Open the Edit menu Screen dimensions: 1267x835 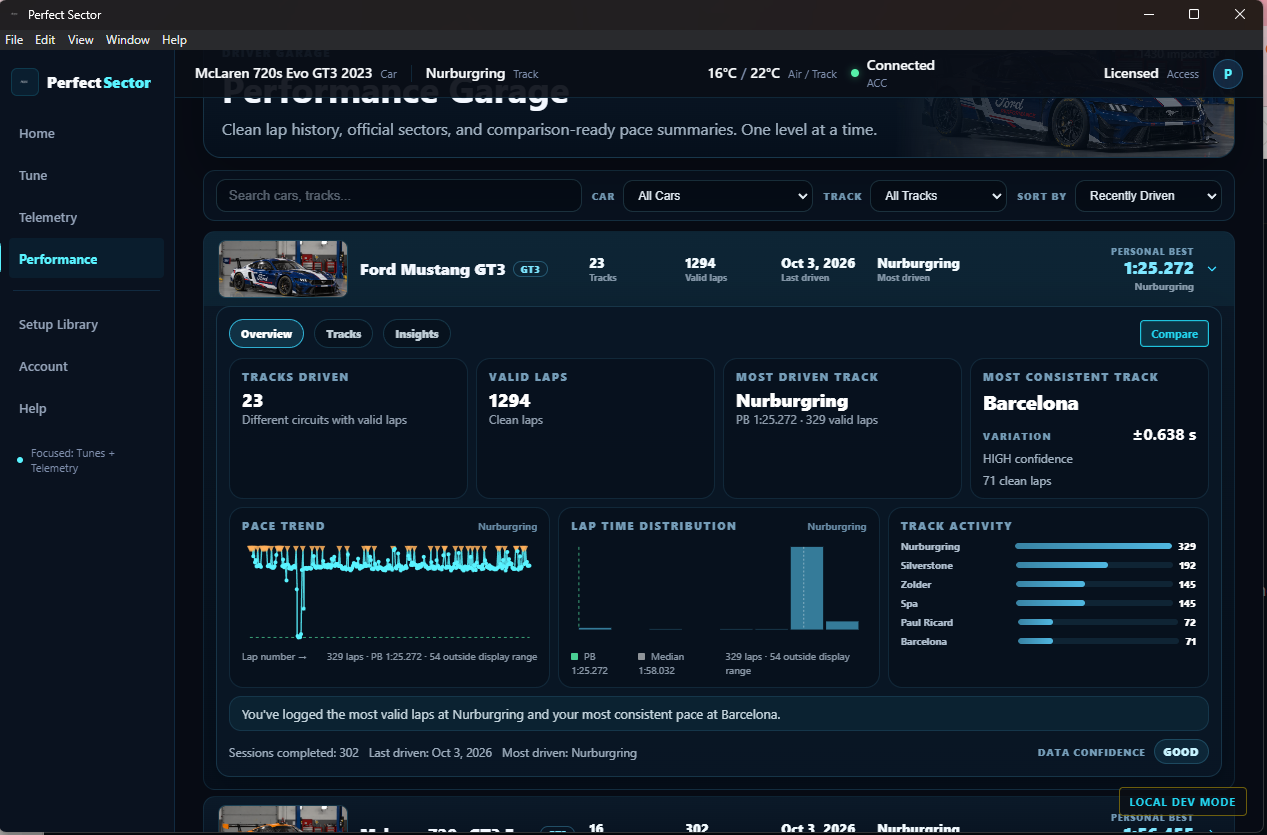click(45, 40)
